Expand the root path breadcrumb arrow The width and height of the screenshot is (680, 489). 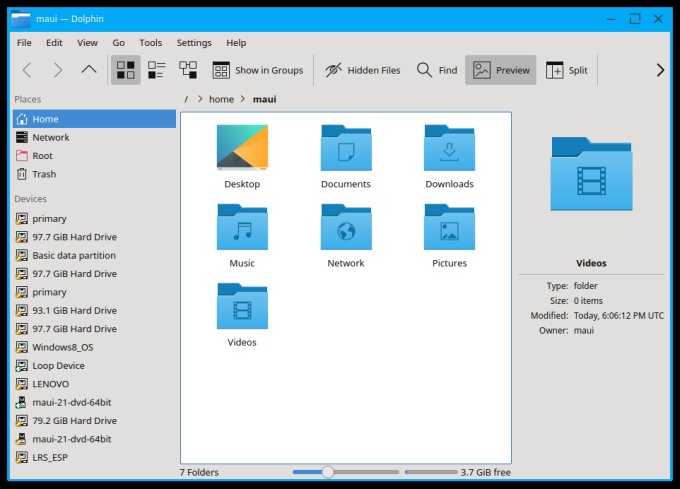200,99
